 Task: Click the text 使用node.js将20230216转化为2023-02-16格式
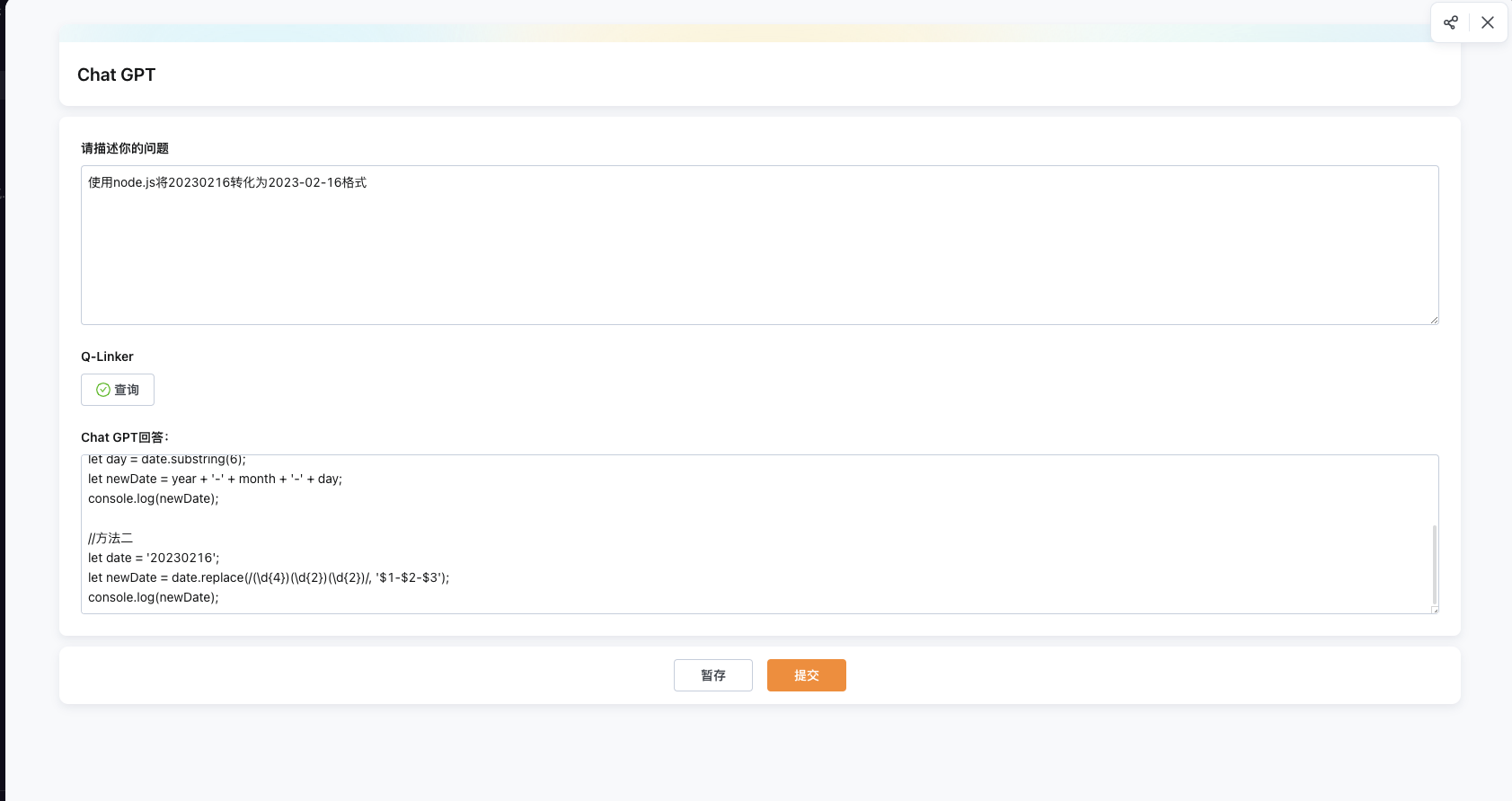(227, 182)
